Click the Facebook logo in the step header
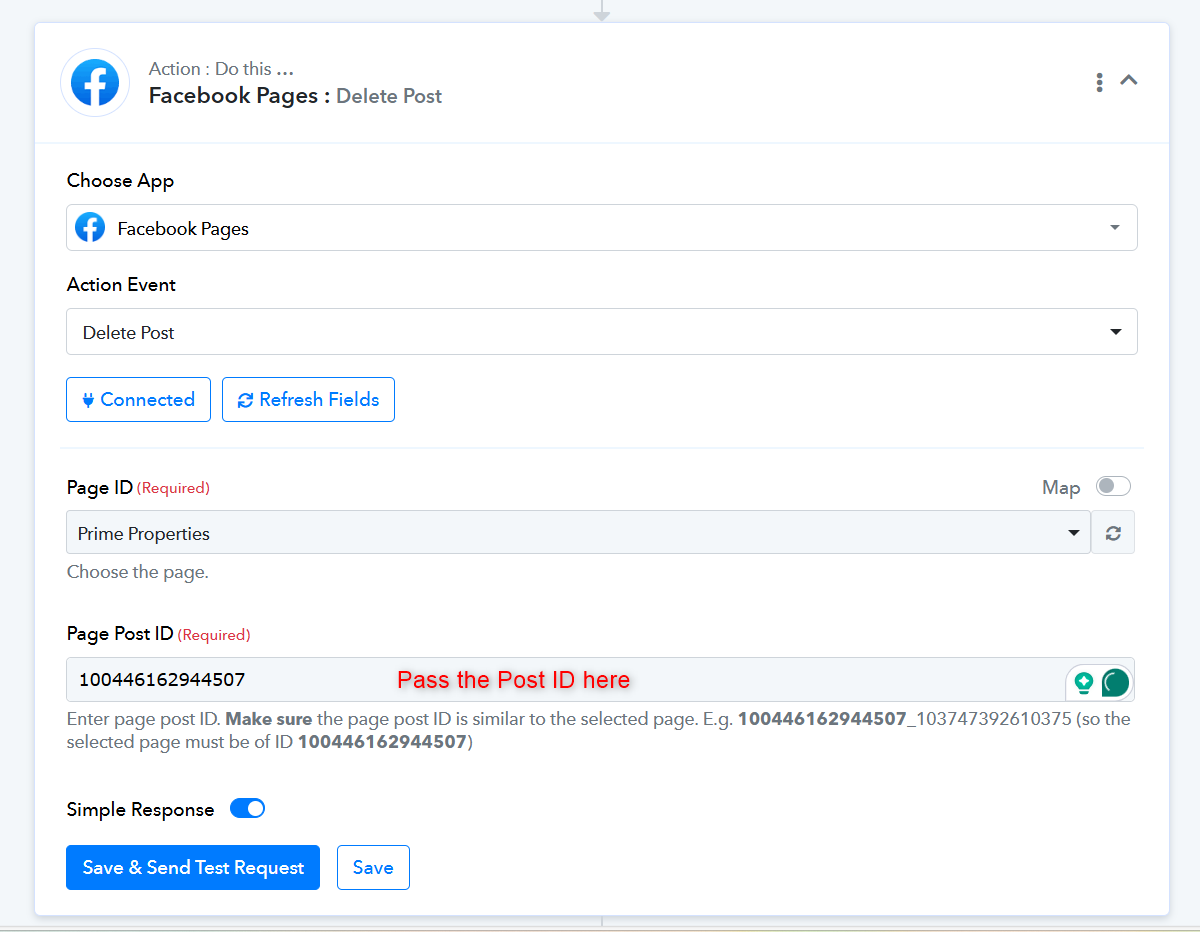The width and height of the screenshot is (1200, 932). pos(95,82)
